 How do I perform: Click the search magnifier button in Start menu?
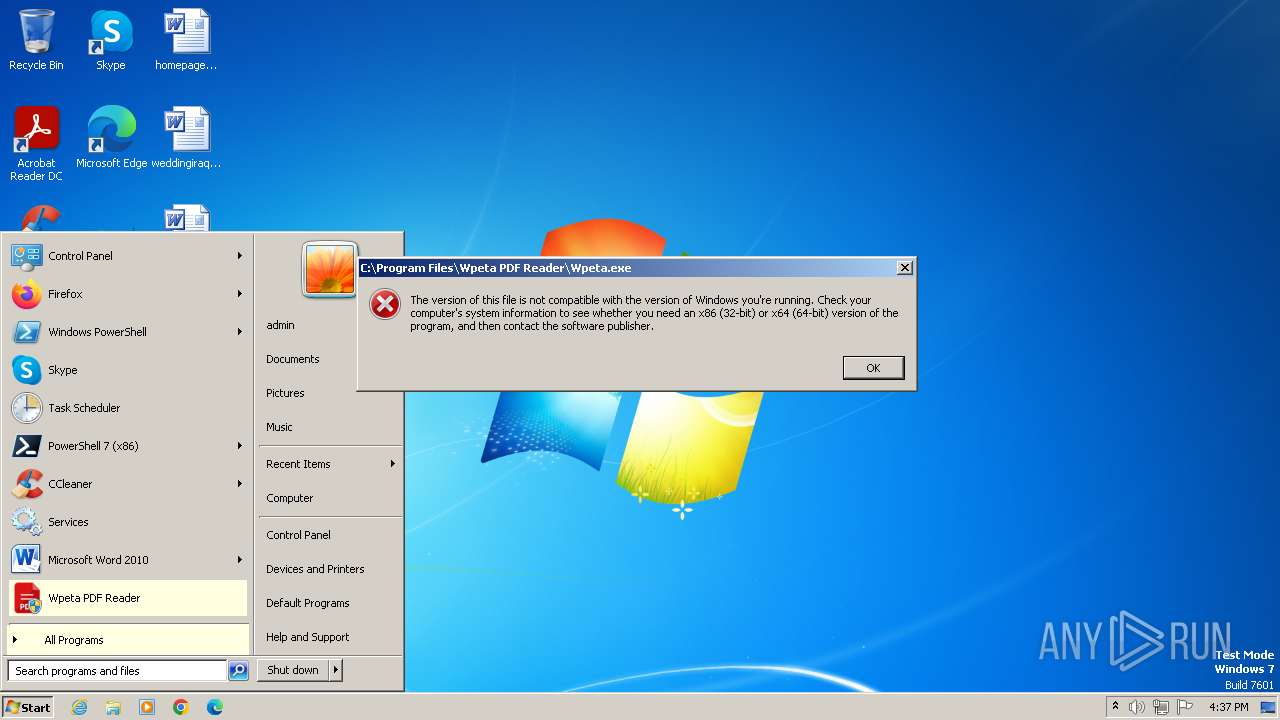click(x=238, y=671)
